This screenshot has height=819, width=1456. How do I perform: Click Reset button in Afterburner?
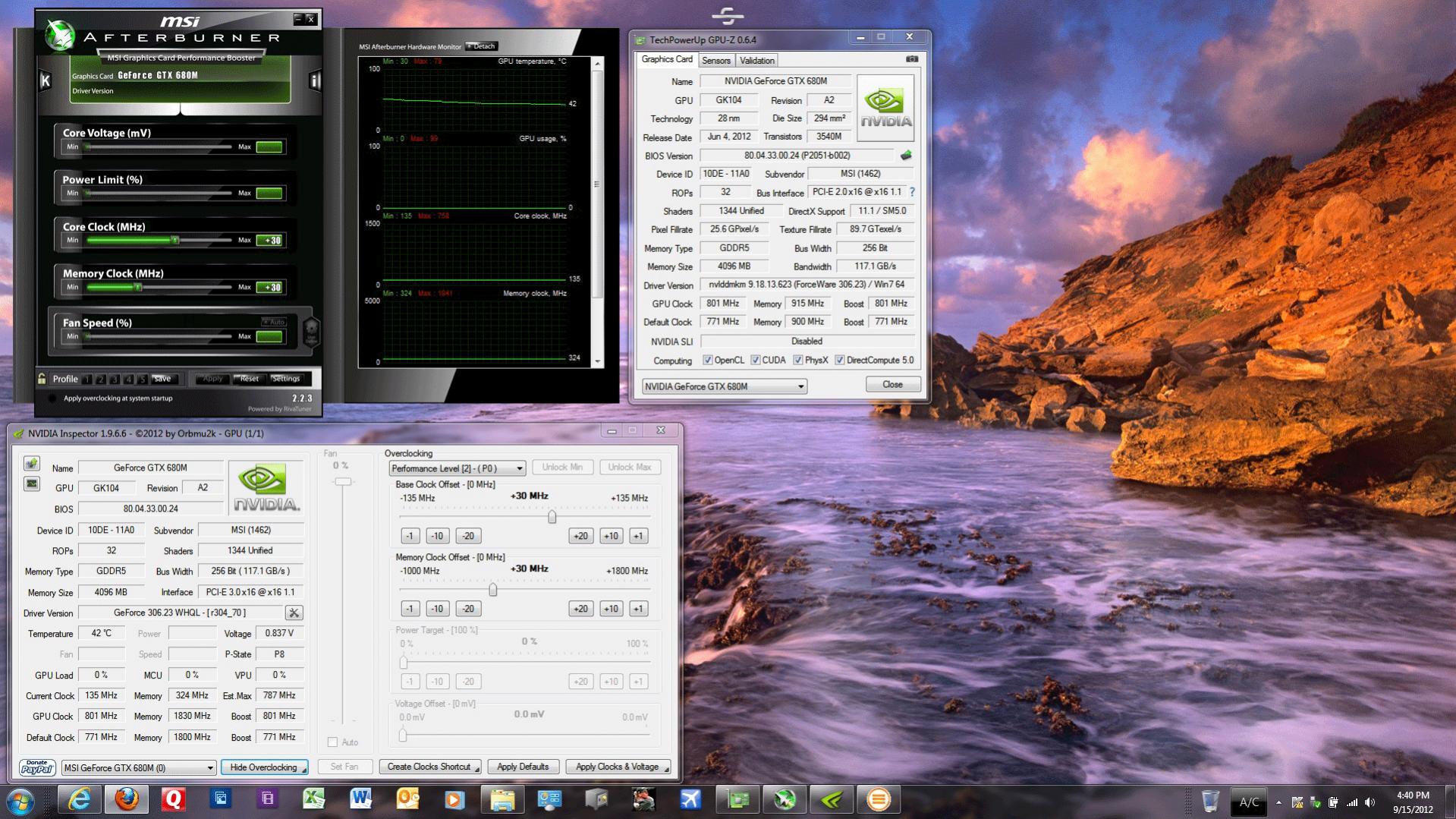tap(248, 379)
